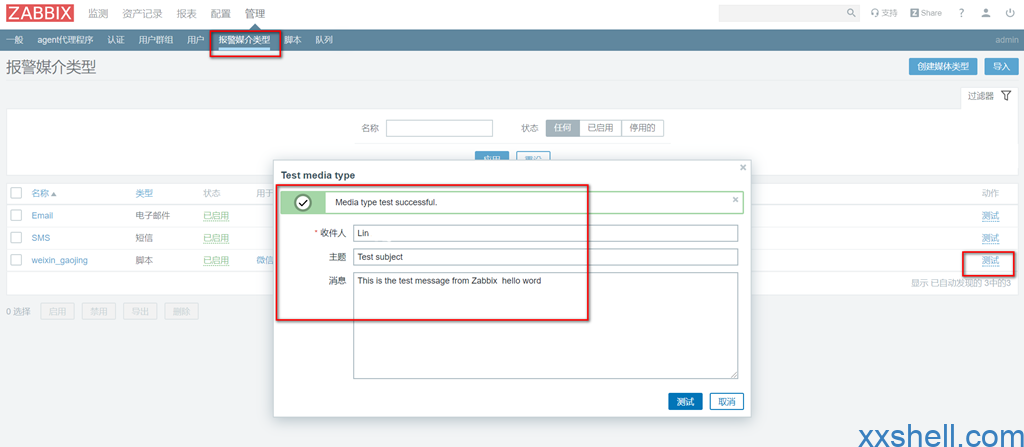
Task: Open the 资产记录 menu
Action: tap(142, 13)
